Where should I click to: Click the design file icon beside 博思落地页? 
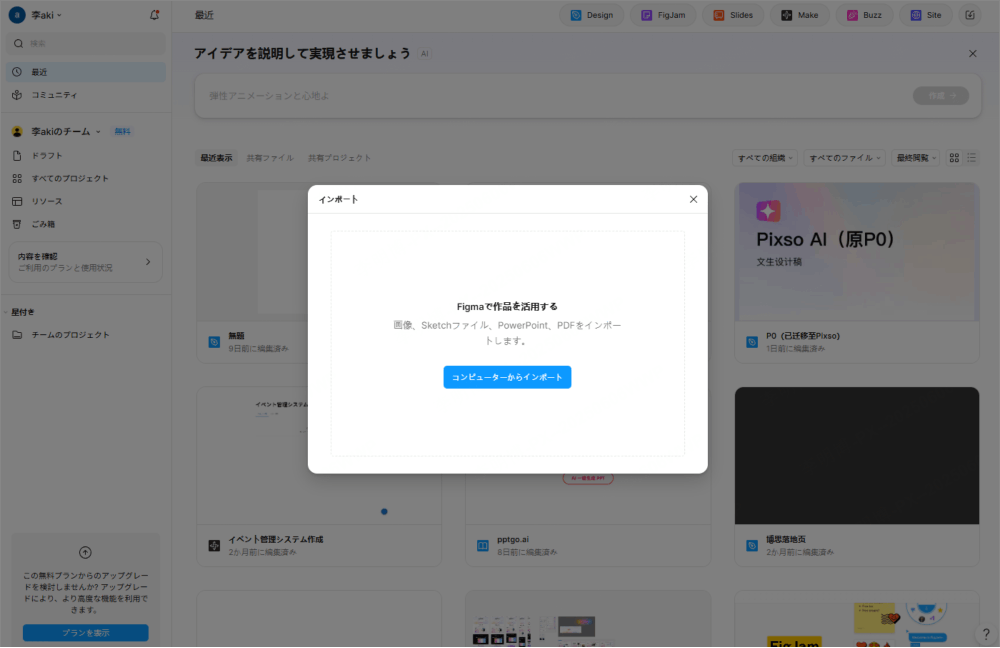tap(752, 546)
